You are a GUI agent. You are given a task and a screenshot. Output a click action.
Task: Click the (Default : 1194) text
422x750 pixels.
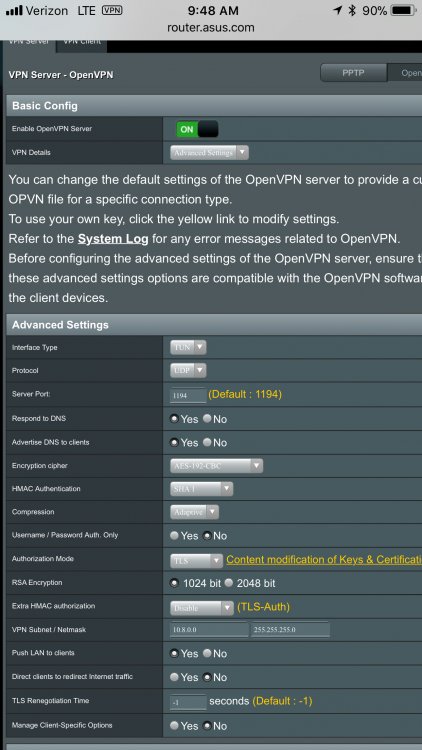[245, 395]
